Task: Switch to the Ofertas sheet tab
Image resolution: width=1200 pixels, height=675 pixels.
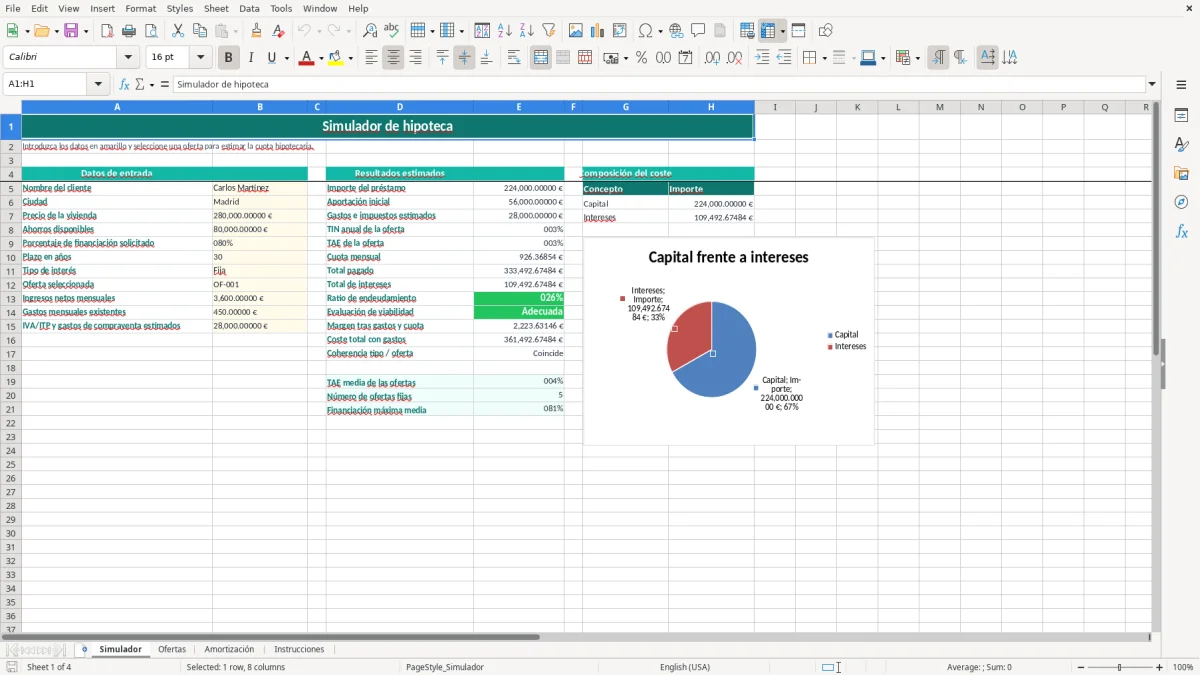Action: click(x=172, y=650)
